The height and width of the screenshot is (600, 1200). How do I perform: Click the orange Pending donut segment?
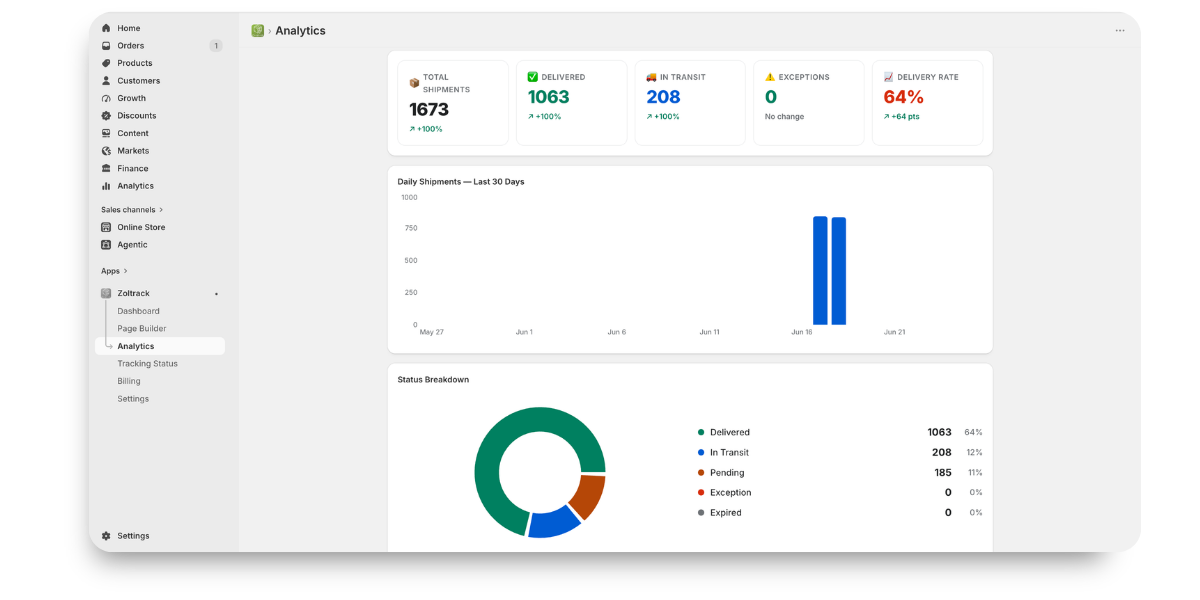tap(588, 496)
